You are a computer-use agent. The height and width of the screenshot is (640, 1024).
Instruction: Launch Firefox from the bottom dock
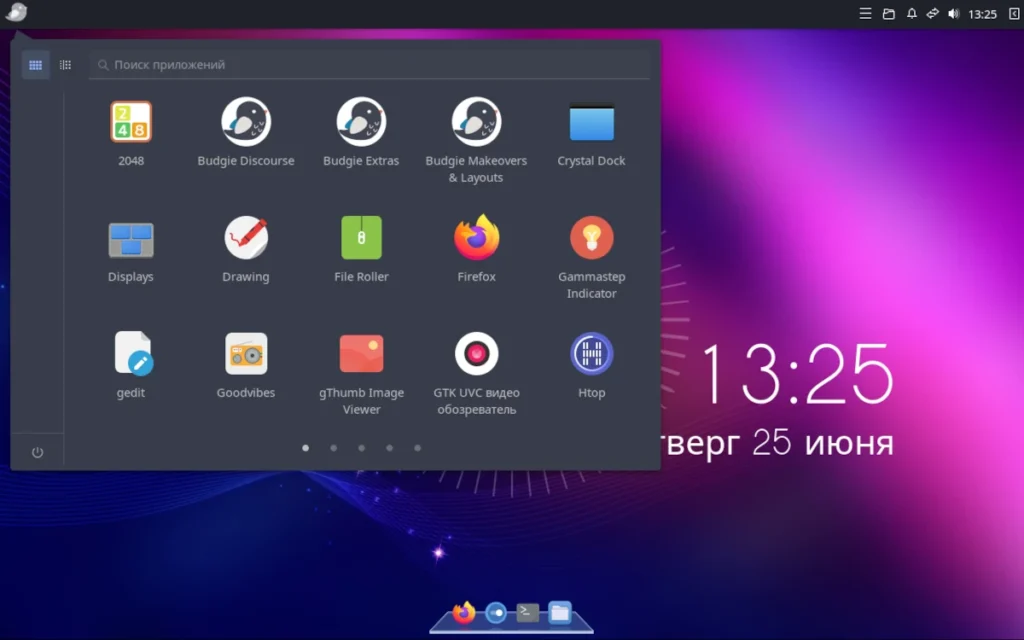pos(464,613)
